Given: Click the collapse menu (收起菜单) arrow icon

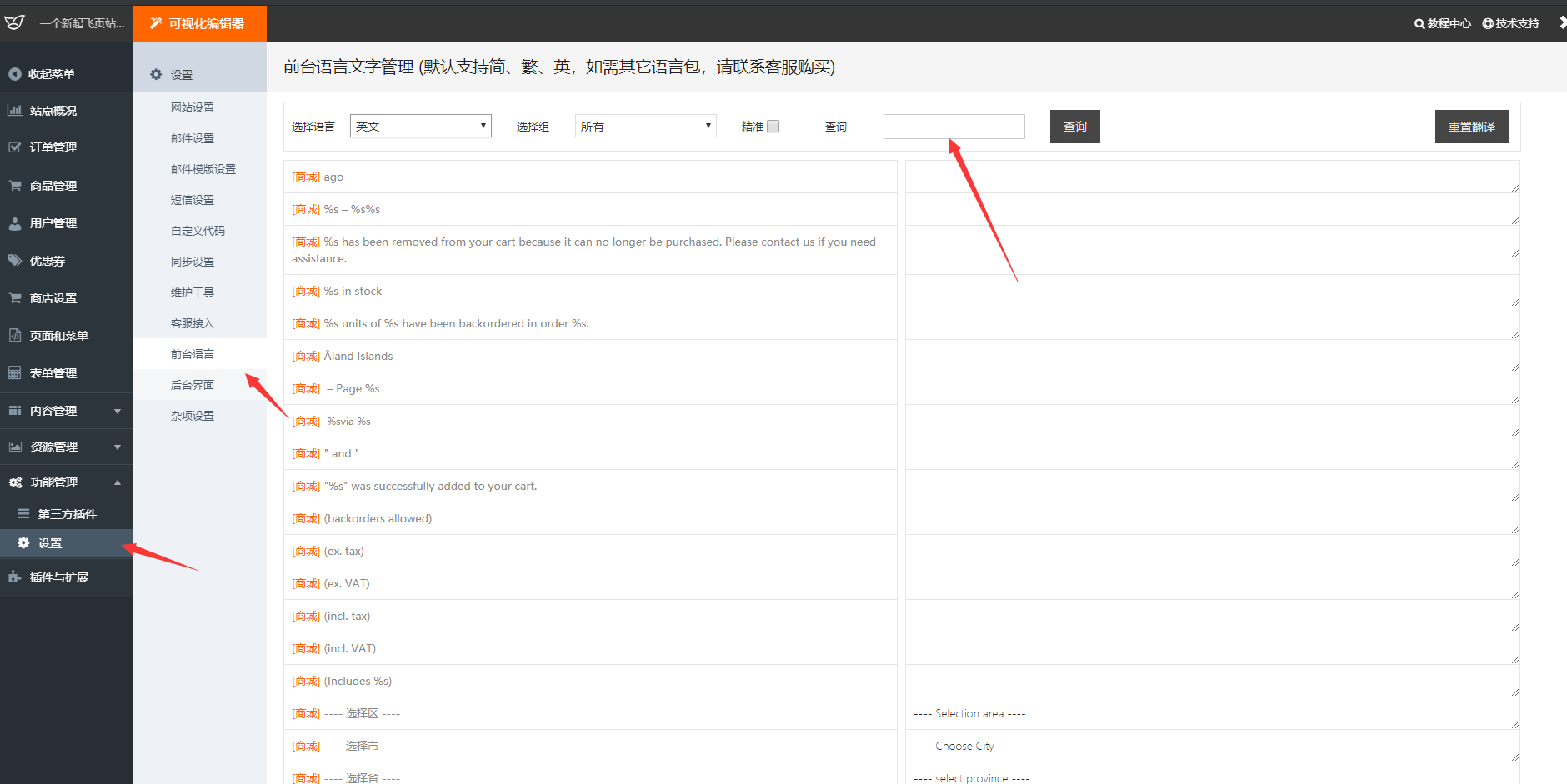Looking at the screenshot, I should (15, 74).
